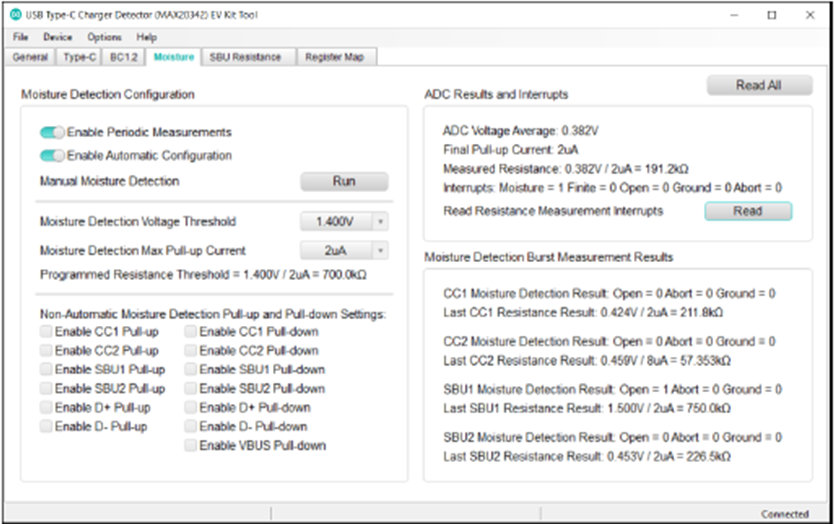Toggle Enable Periodic Measurements switch
Image resolution: width=834 pixels, height=524 pixels.
(52, 132)
